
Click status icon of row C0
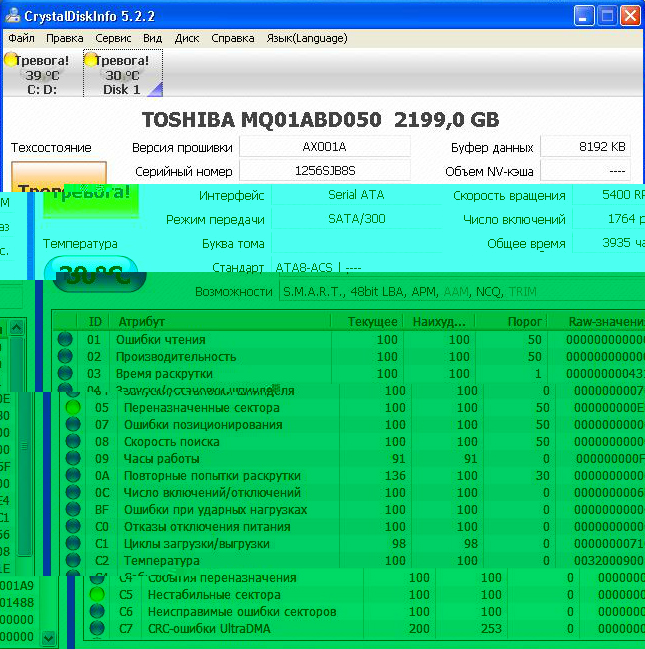coord(73,526)
